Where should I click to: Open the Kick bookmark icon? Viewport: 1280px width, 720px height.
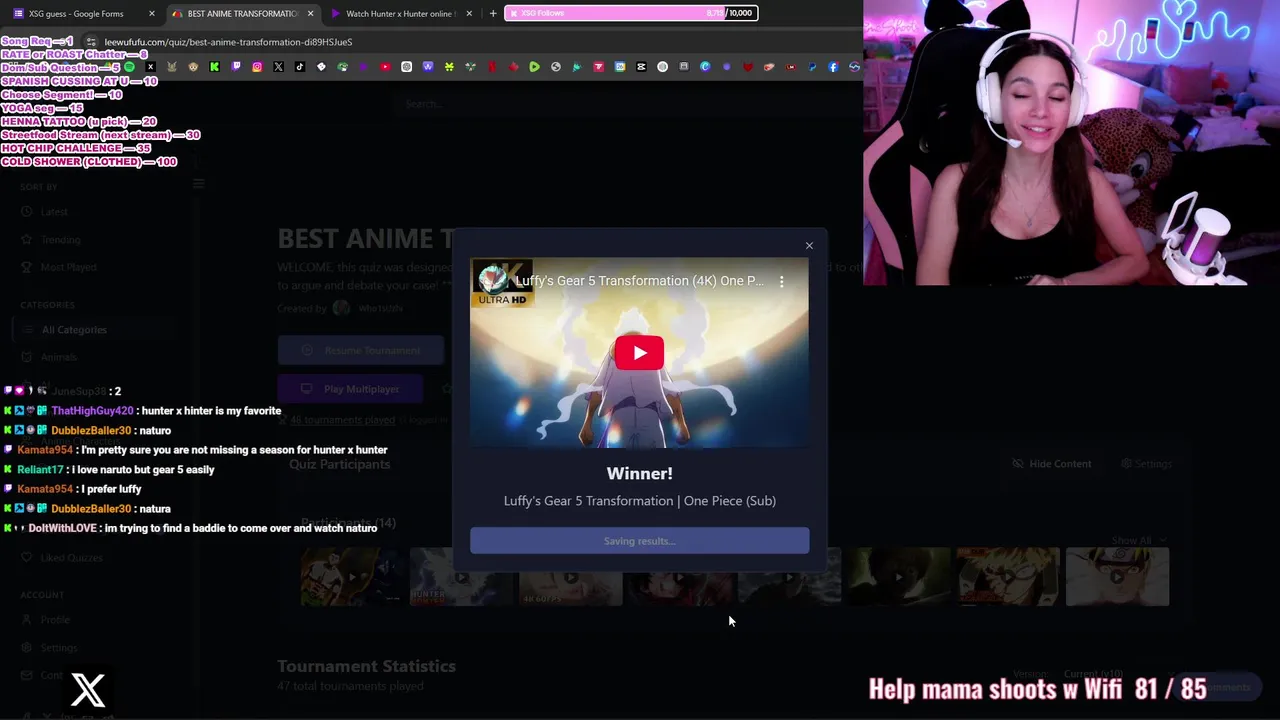point(214,67)
